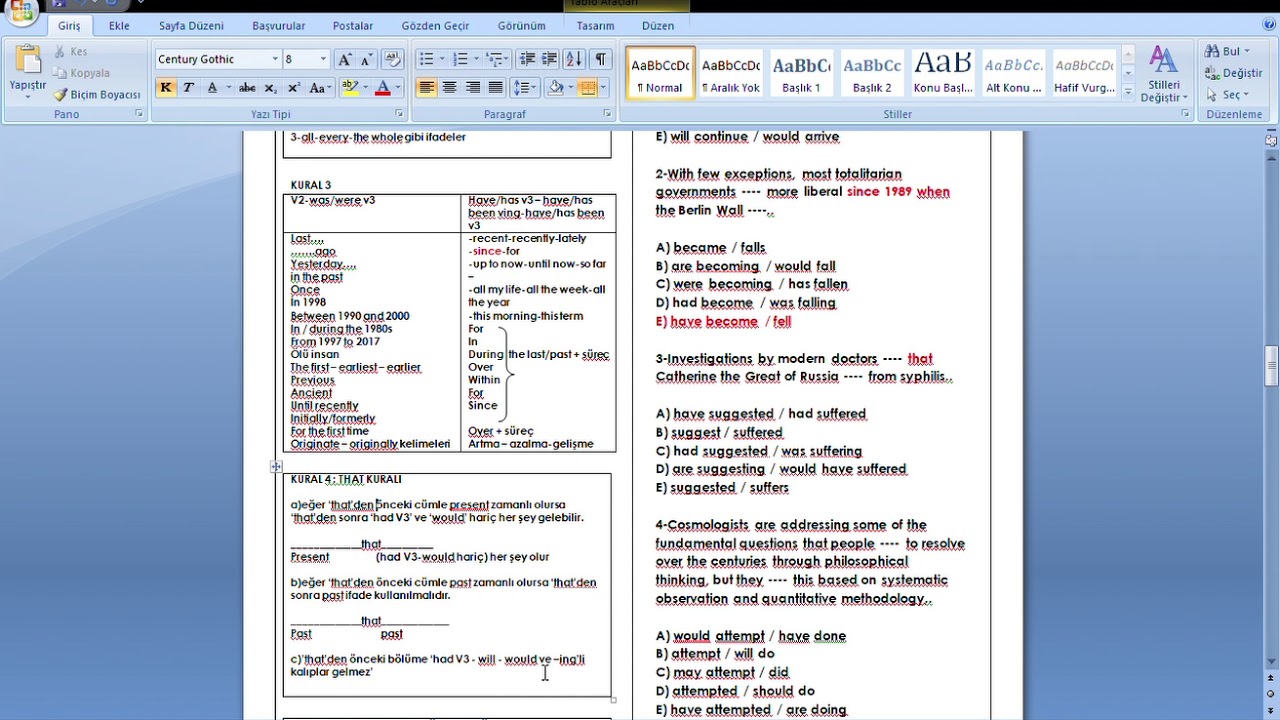
Task: Click the red font color swatch
Action: [382, 88]
